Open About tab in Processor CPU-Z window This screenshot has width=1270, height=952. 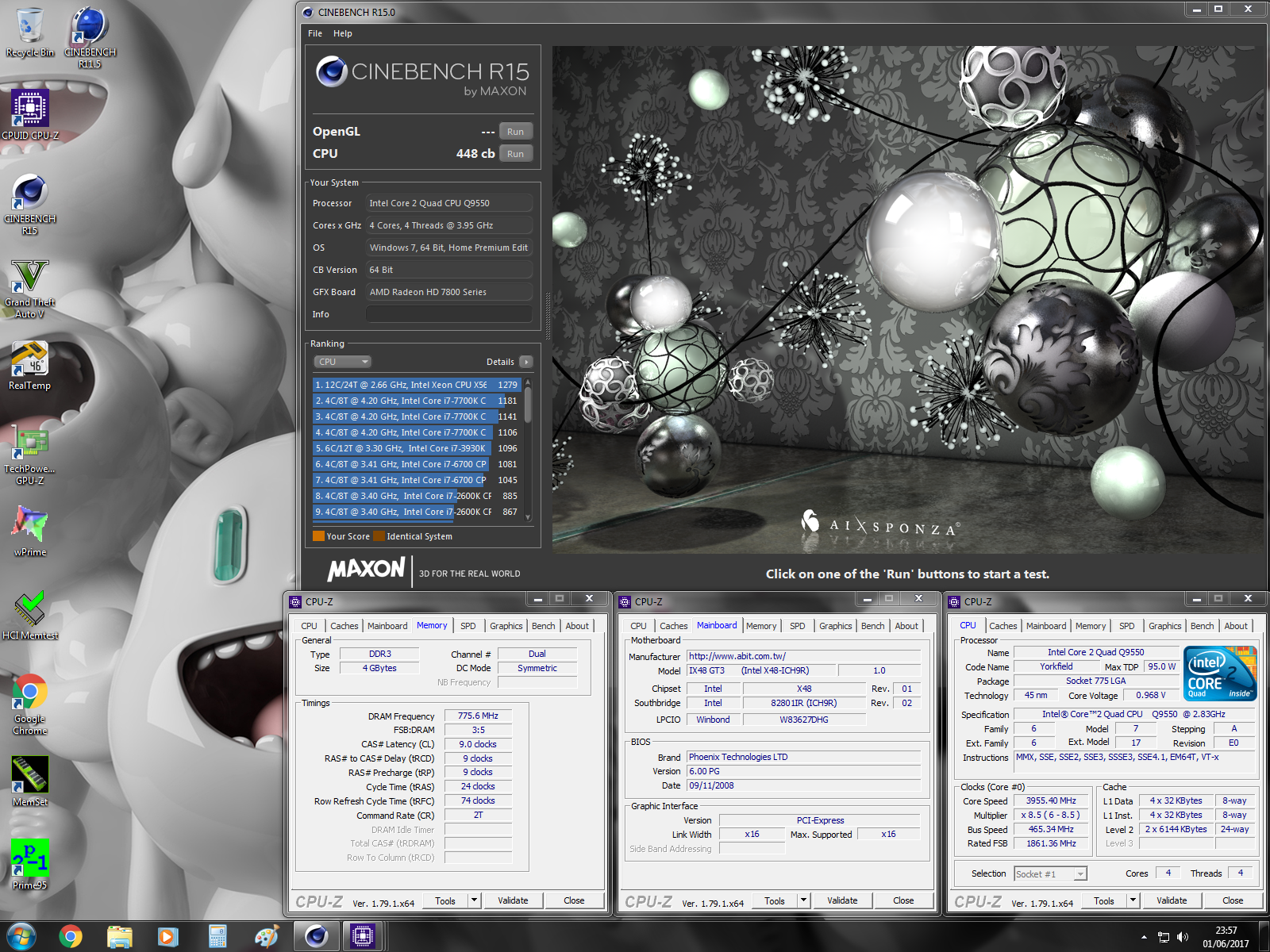click(x=1236, y=626)
